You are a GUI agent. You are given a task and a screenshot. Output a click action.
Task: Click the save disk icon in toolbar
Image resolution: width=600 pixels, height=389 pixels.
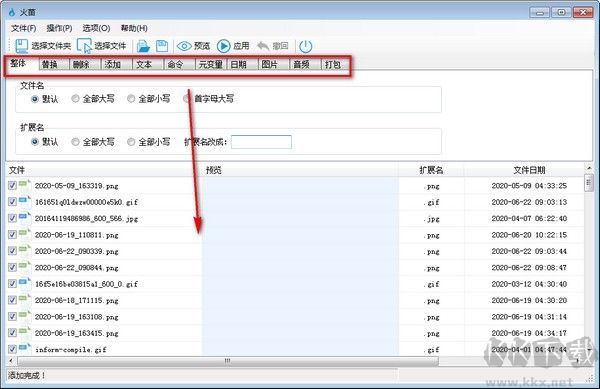(162, 46)
